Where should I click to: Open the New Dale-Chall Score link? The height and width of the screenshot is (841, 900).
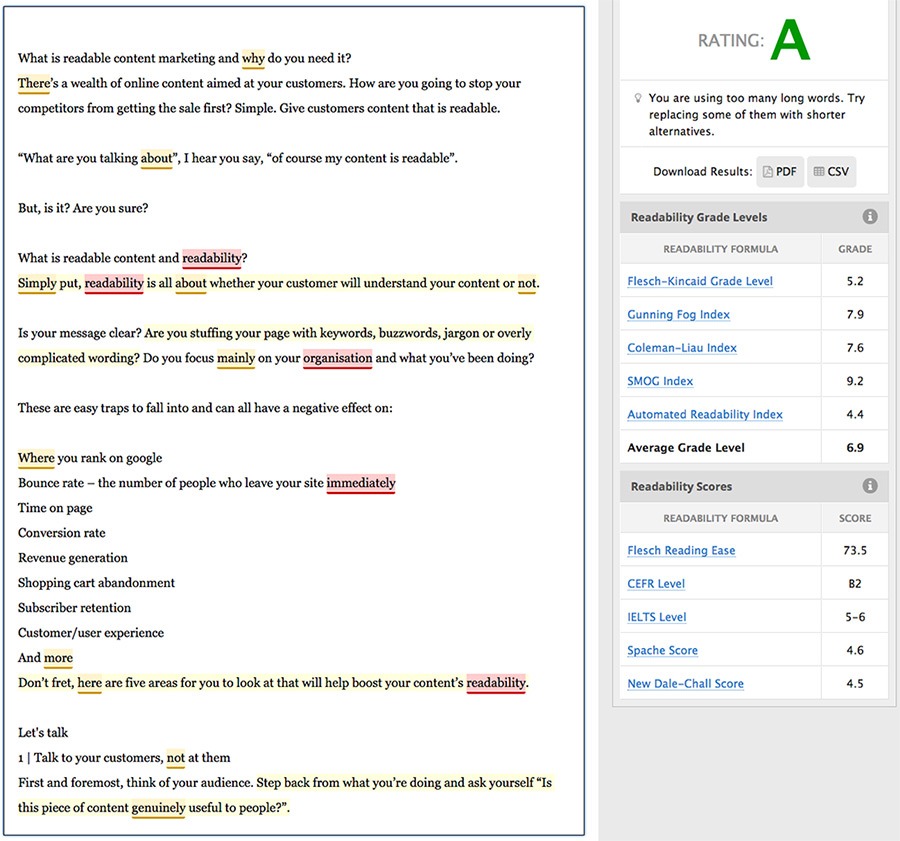685,683
